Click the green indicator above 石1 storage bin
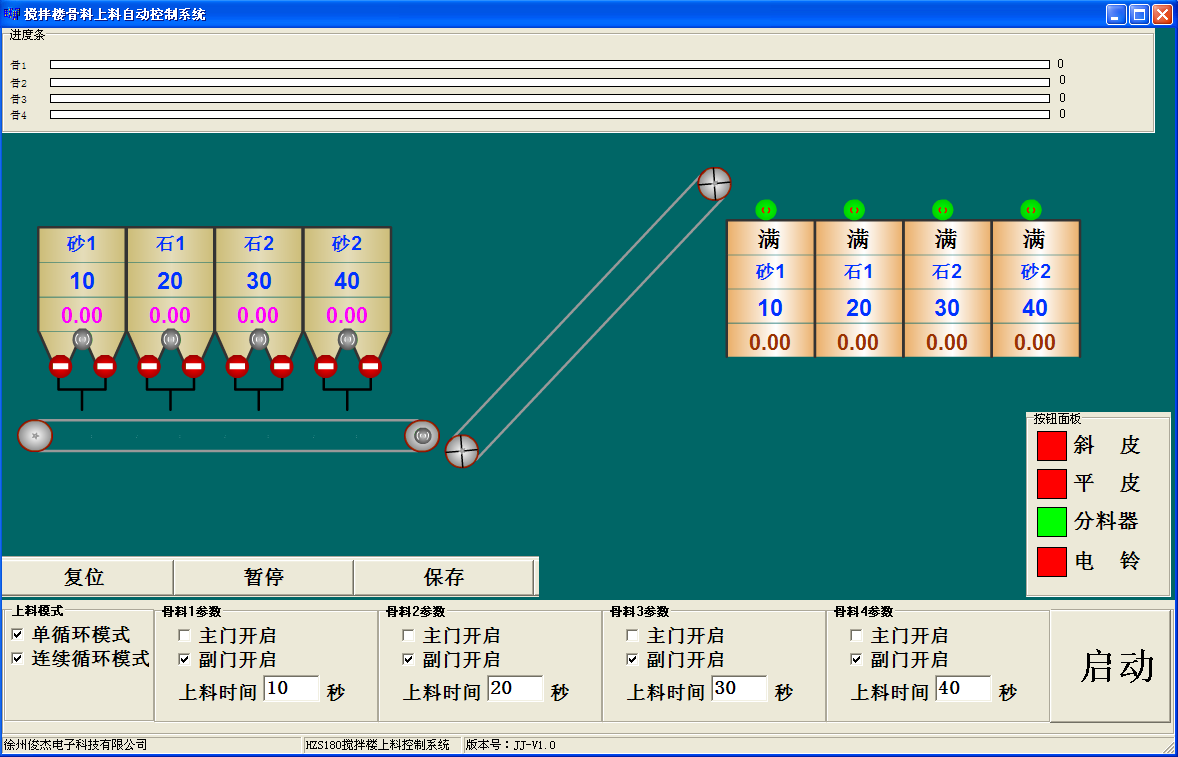This screenshot has height=757, width=1178. click(x=854, y=210)
